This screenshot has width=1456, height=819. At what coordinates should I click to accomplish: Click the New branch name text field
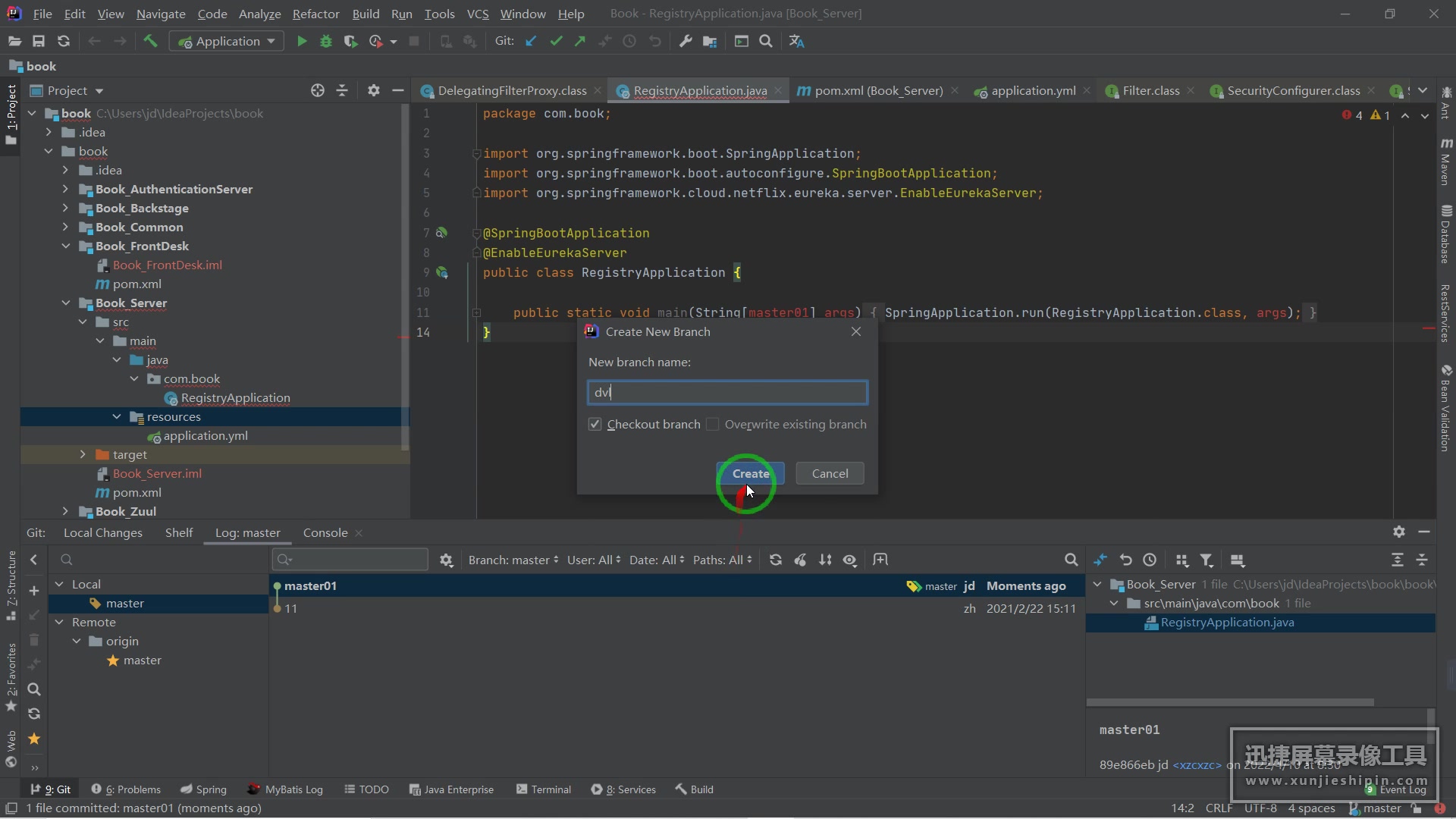[x=727, y=393]
